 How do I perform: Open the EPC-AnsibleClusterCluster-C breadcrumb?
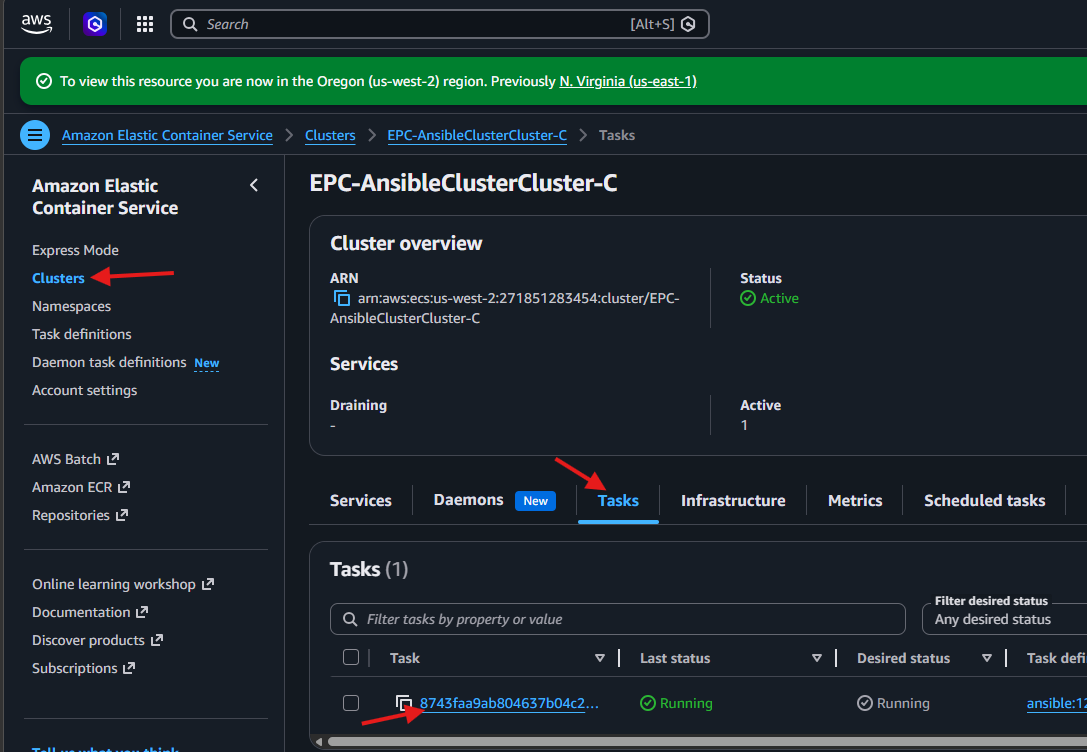pos(477,135)
